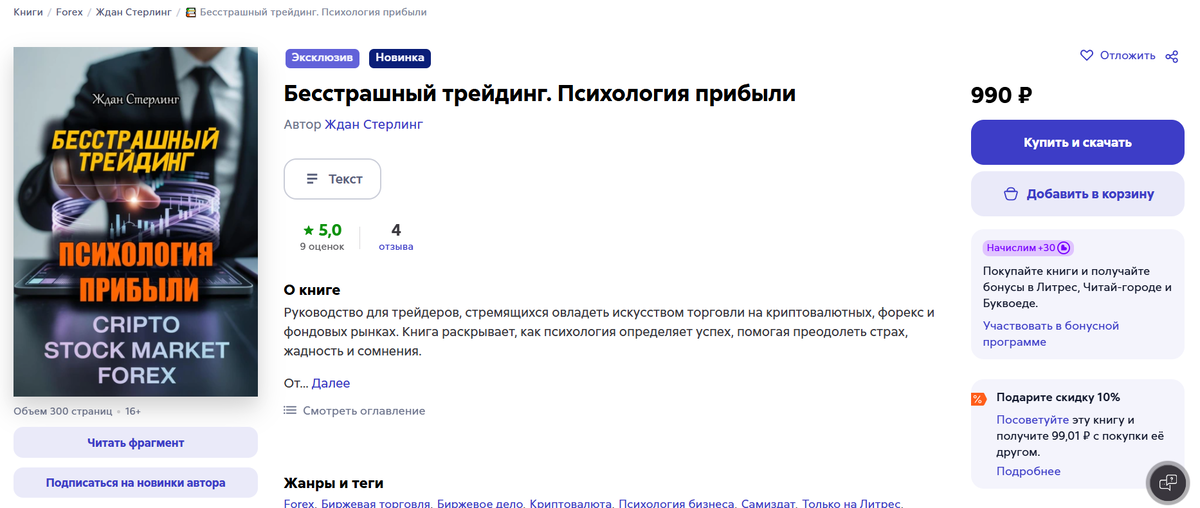Screen dimensions: 1200x508
Task: Click the list icon beside Смотреть оглавление
Action: 290,411
